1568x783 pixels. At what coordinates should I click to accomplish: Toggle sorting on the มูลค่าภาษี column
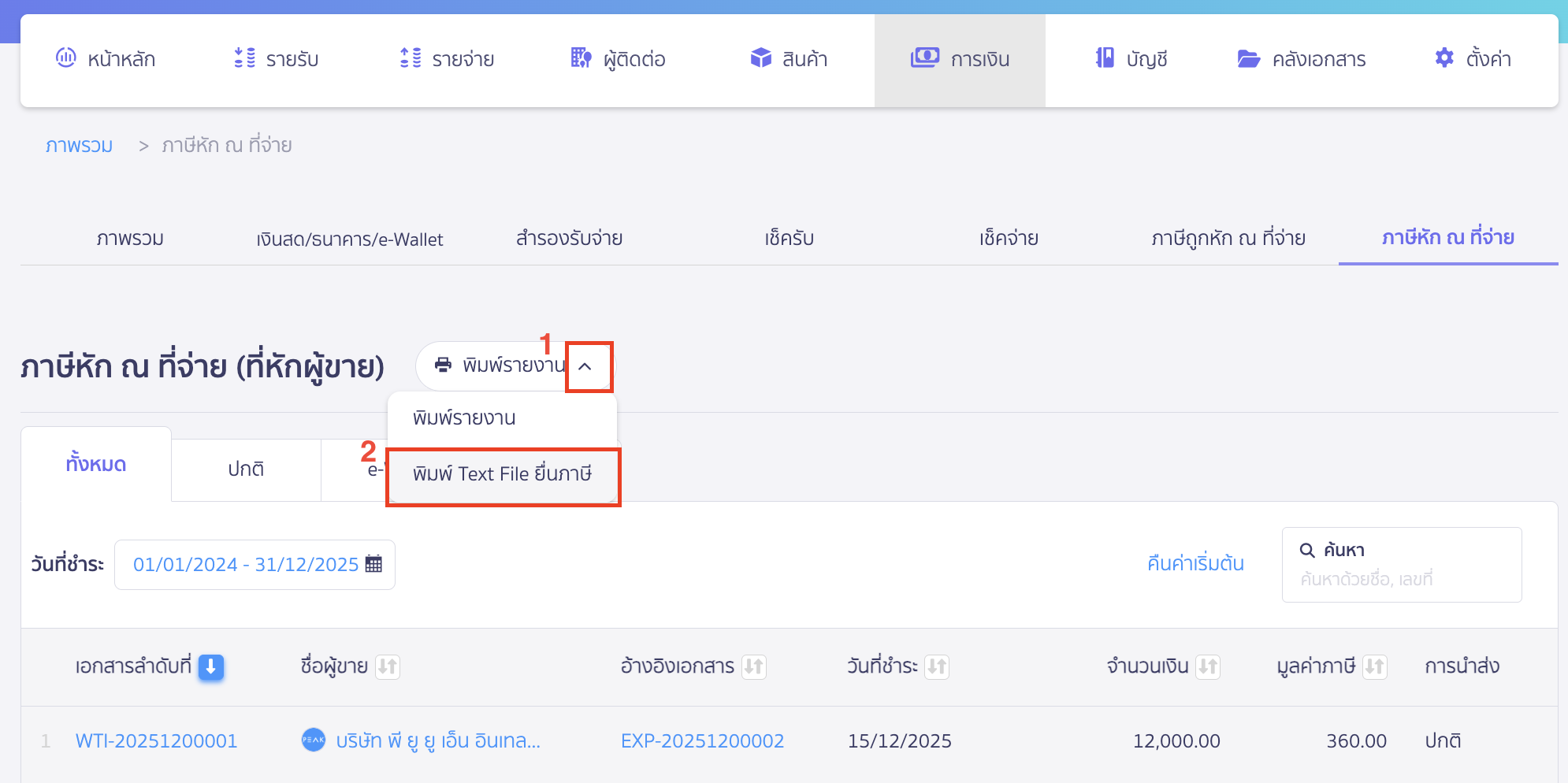click(1377, 666)
